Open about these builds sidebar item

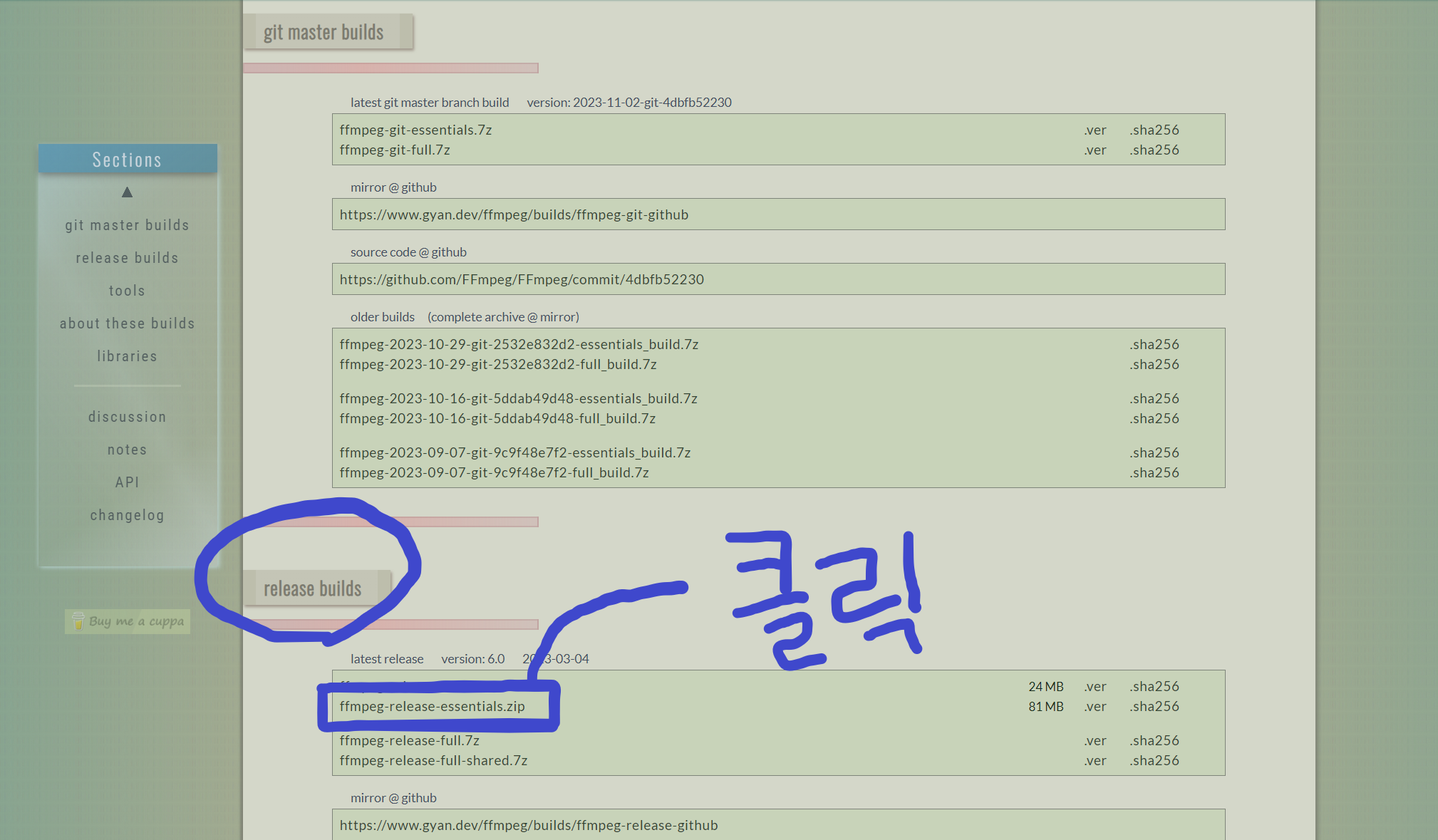(x=128, y=323)
